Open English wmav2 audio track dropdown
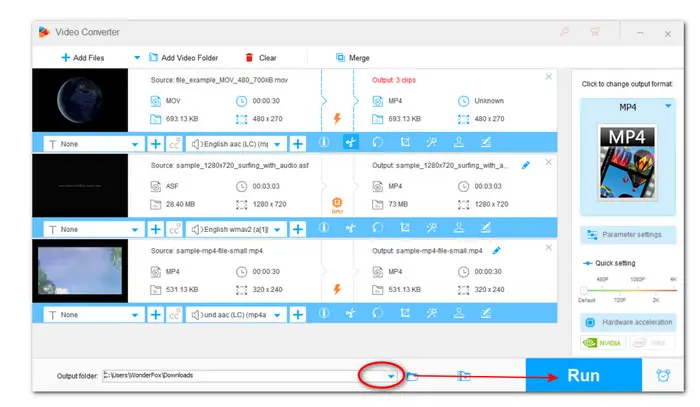 click(x=236, y=229)
